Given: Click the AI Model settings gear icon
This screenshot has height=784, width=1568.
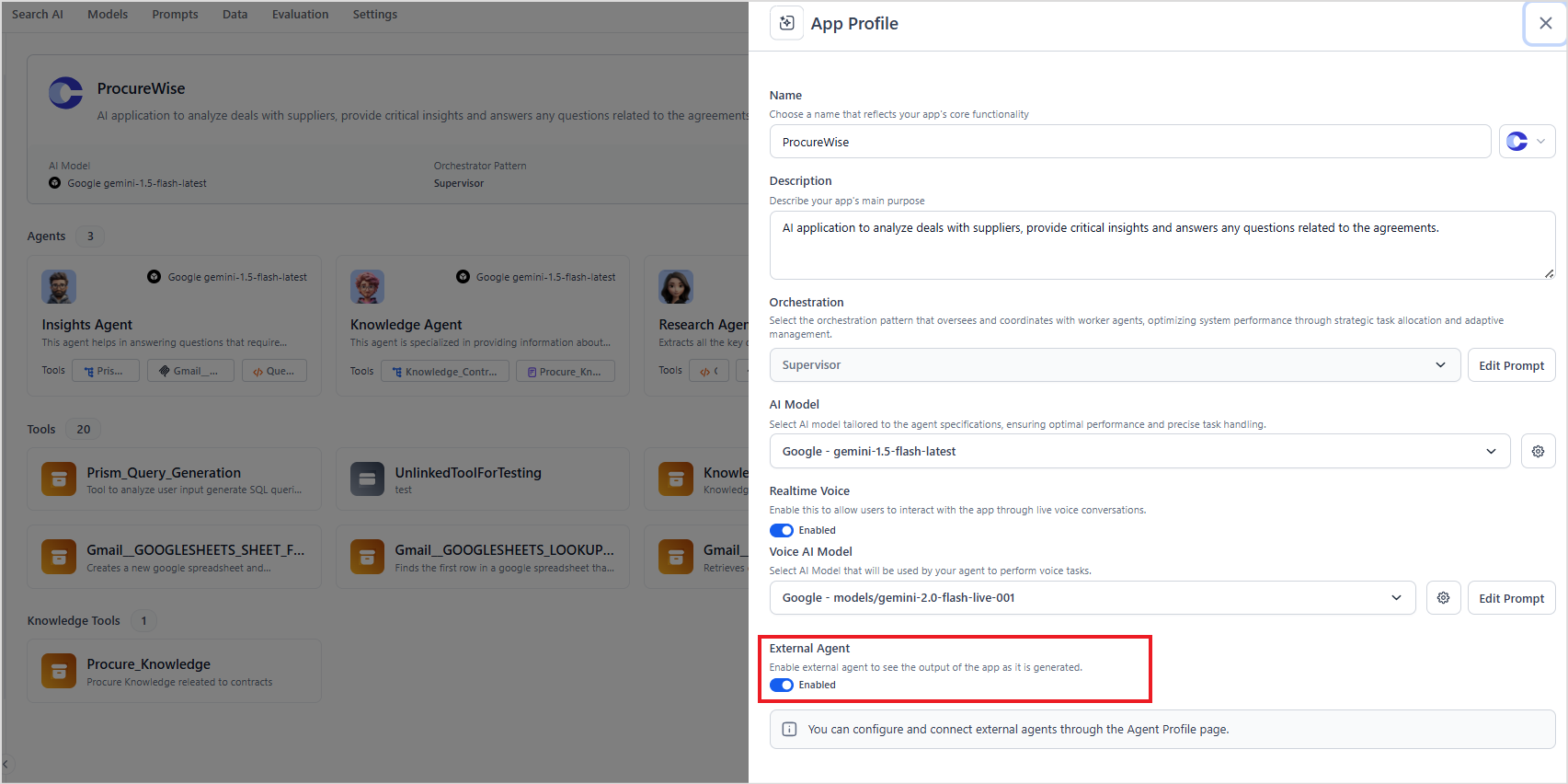Looking at the screenshot, I should pos(1538,451).
